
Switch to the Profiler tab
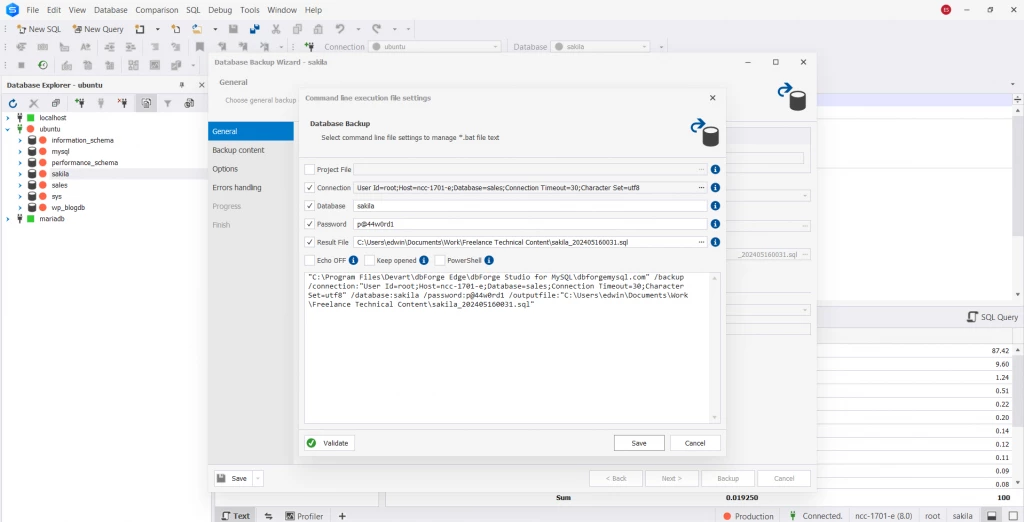coord(304,516)
